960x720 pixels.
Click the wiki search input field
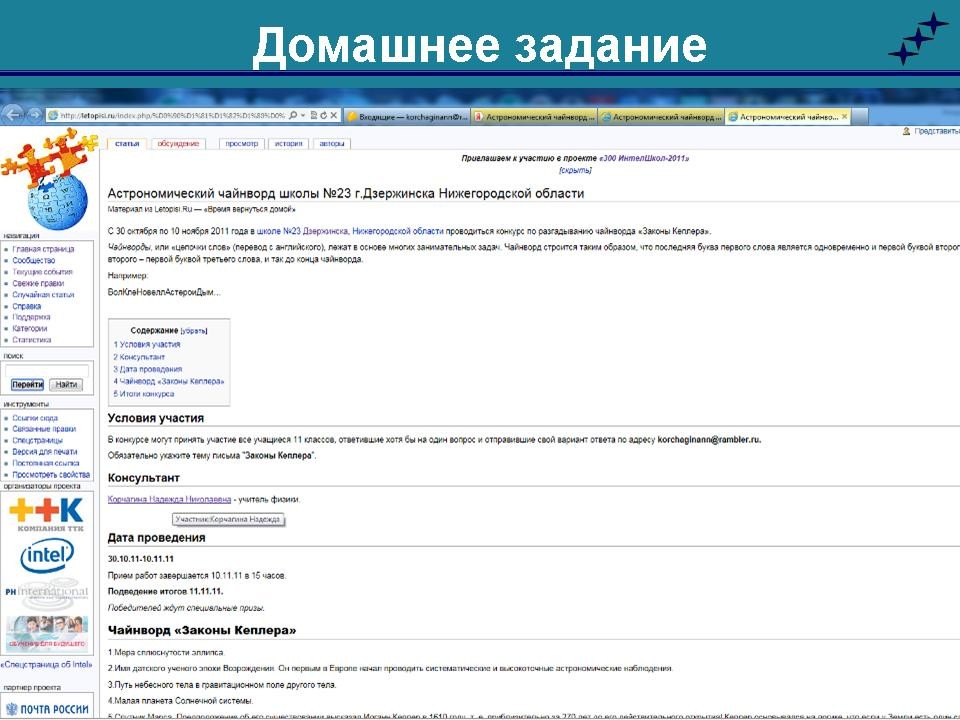(47, 370)
